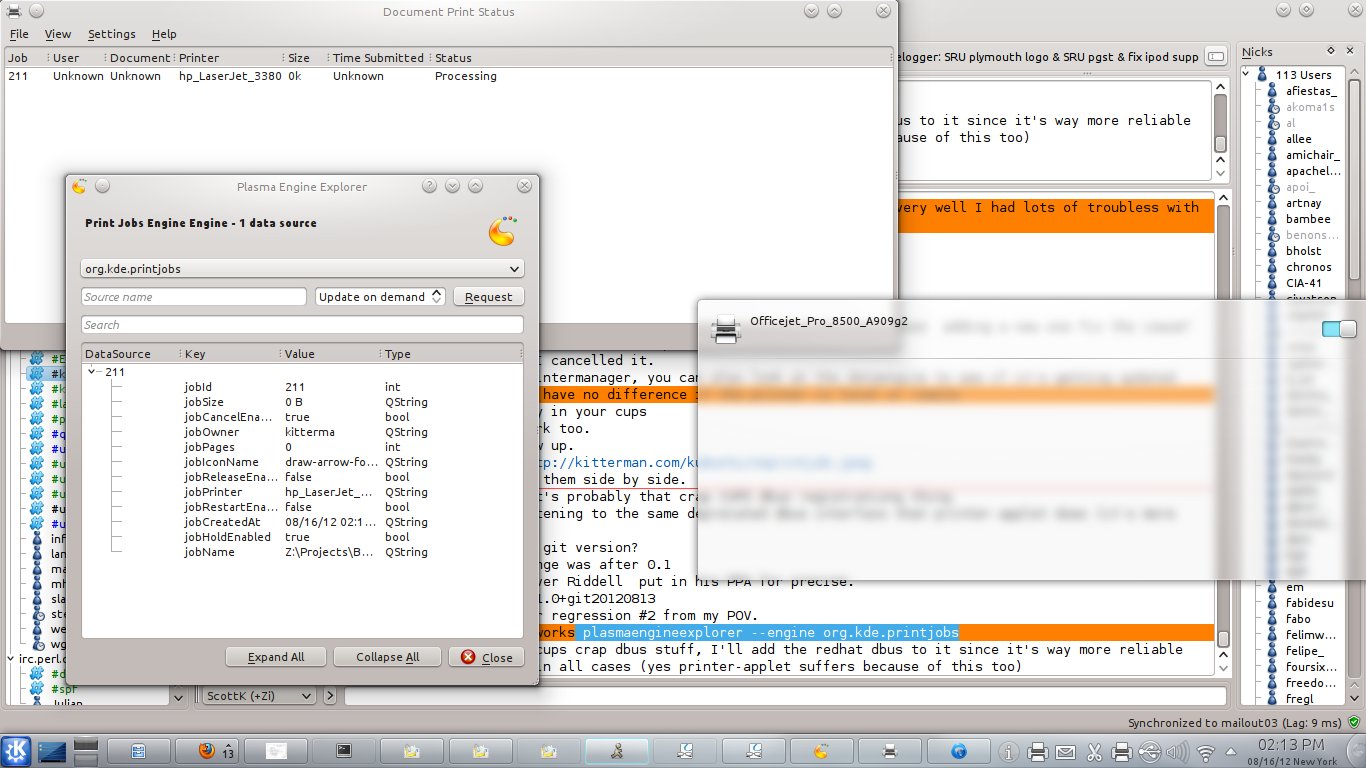1366x768 pixels.
Task: Close the Nicks panel
Action: 1351,51
